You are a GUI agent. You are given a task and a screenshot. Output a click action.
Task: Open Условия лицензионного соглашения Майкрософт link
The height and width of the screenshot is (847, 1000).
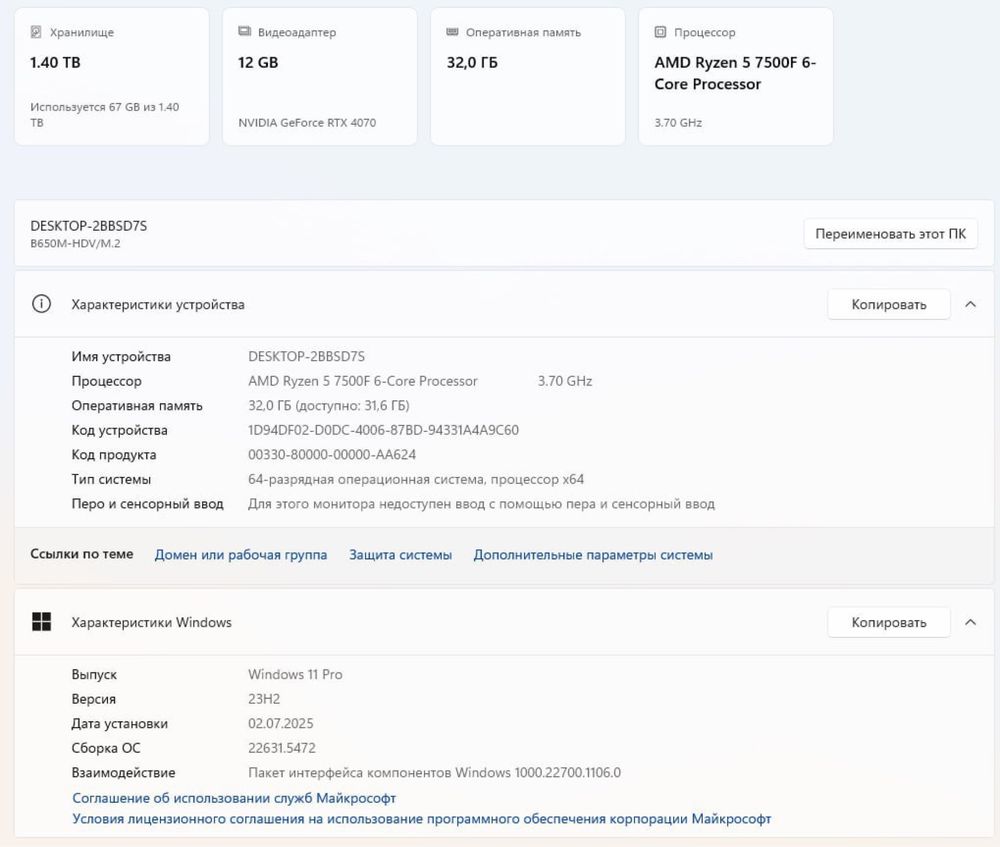coord(422,818)
